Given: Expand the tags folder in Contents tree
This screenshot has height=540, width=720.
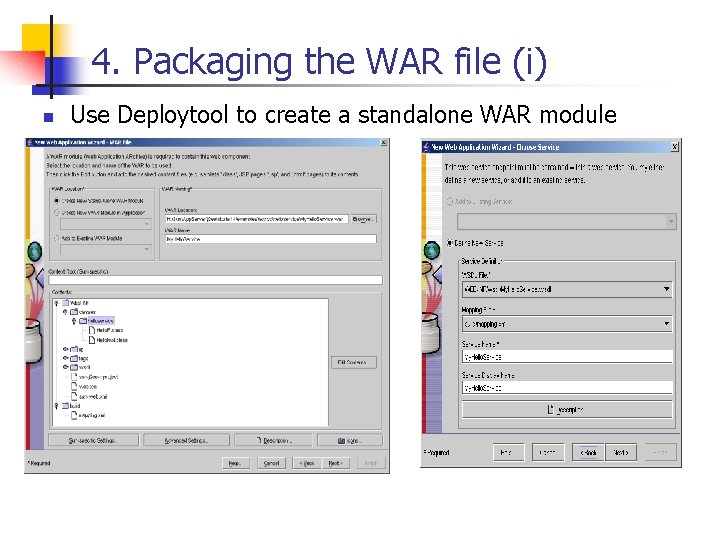Looking at the screenshot, I should pyautogui.click(x=65, y=358).
